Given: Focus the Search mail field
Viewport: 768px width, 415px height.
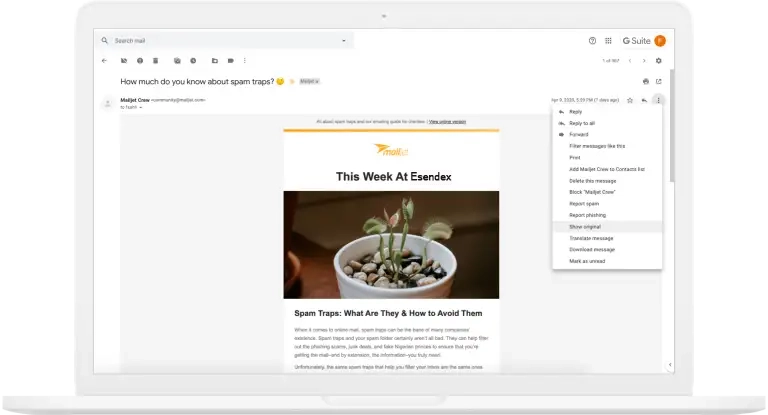Looking at the screenshot, I should [225, 41].
